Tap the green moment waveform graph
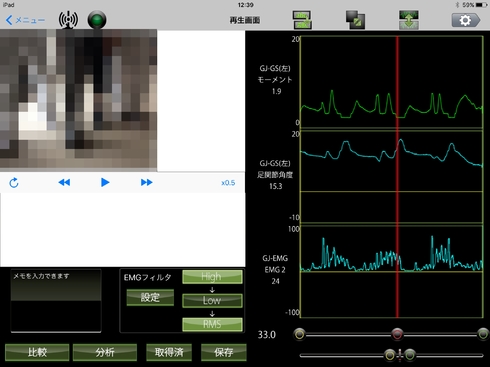 (x=392, y=82)
